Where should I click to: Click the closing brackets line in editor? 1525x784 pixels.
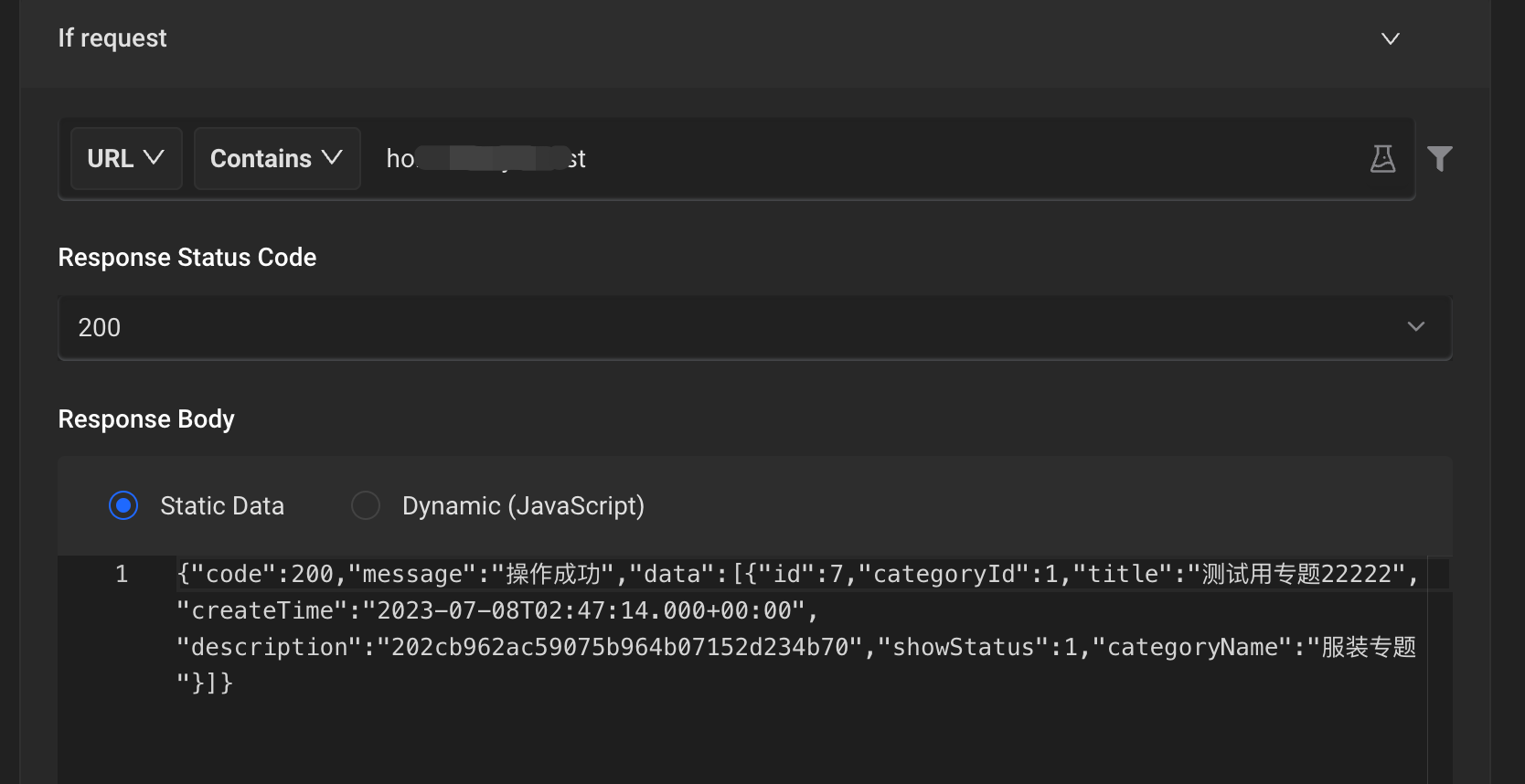[x=205, y=683]
